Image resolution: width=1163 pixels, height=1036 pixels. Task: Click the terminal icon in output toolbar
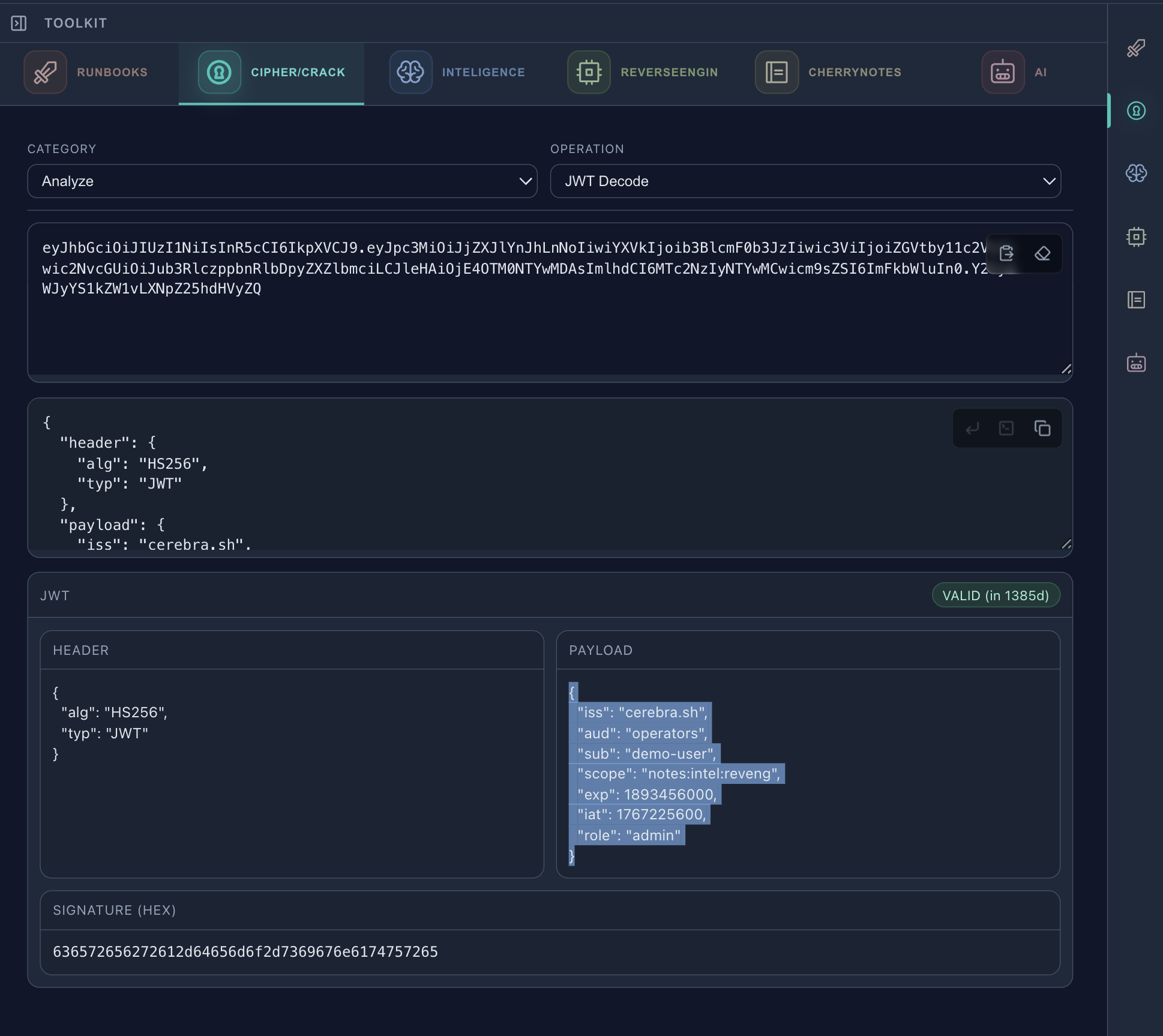click(1006, 428)
